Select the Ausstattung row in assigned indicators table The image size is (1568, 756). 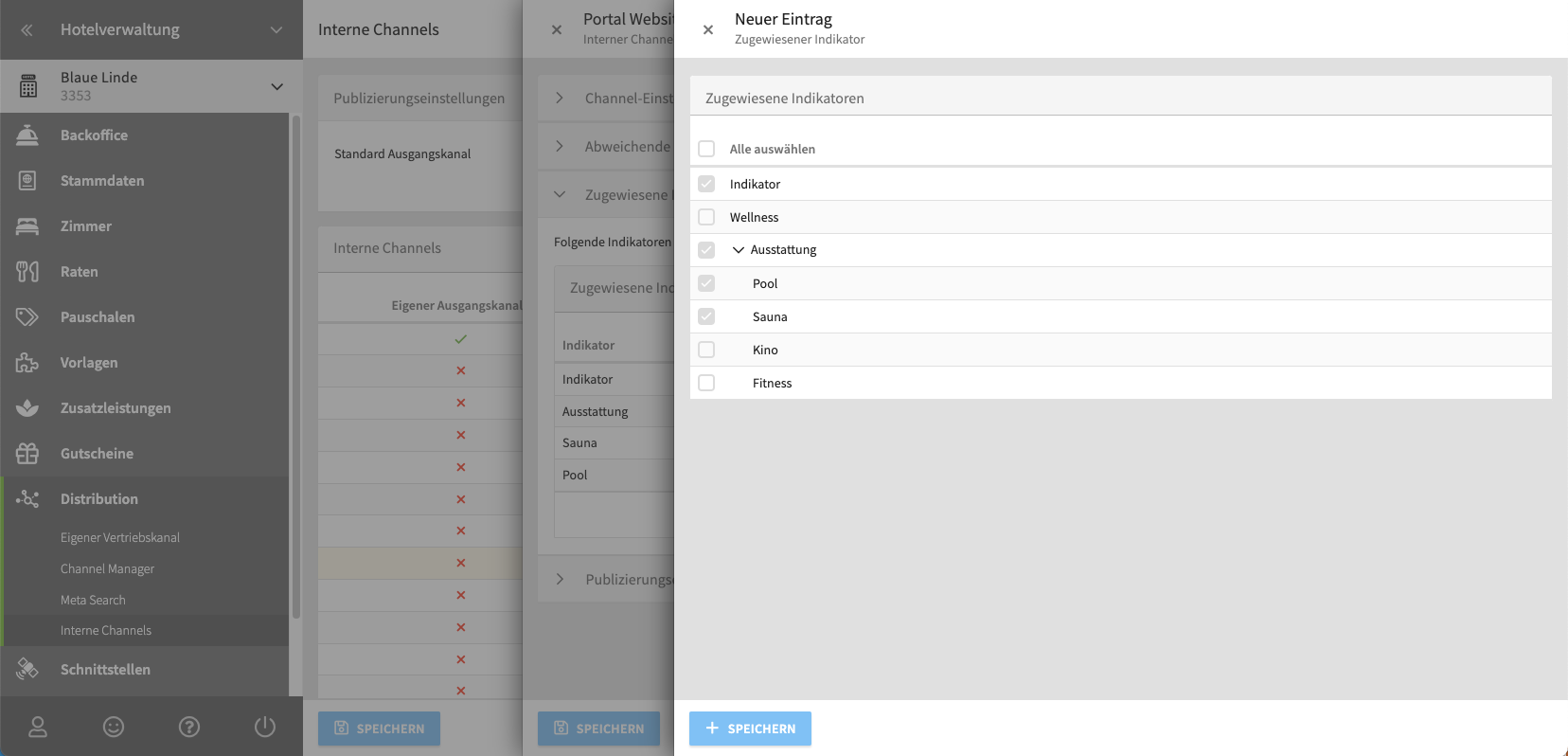(614, 411)
